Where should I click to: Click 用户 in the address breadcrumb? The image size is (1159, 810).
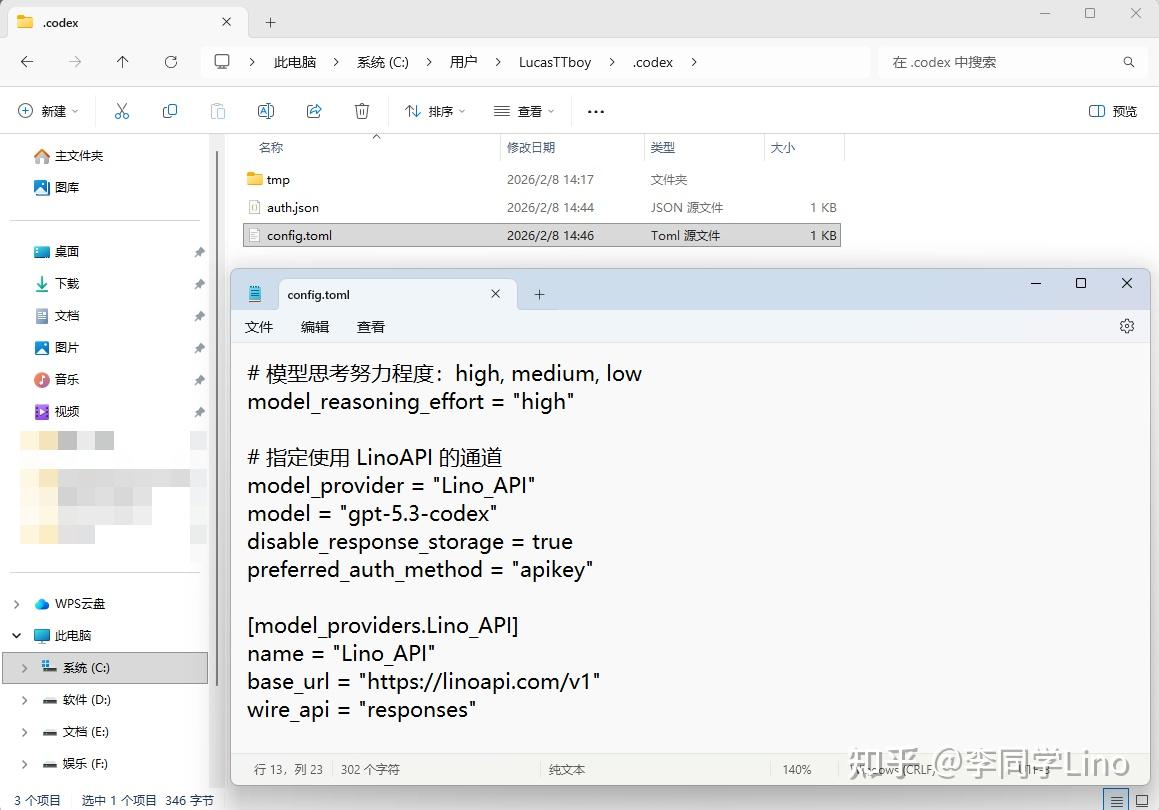463,62
